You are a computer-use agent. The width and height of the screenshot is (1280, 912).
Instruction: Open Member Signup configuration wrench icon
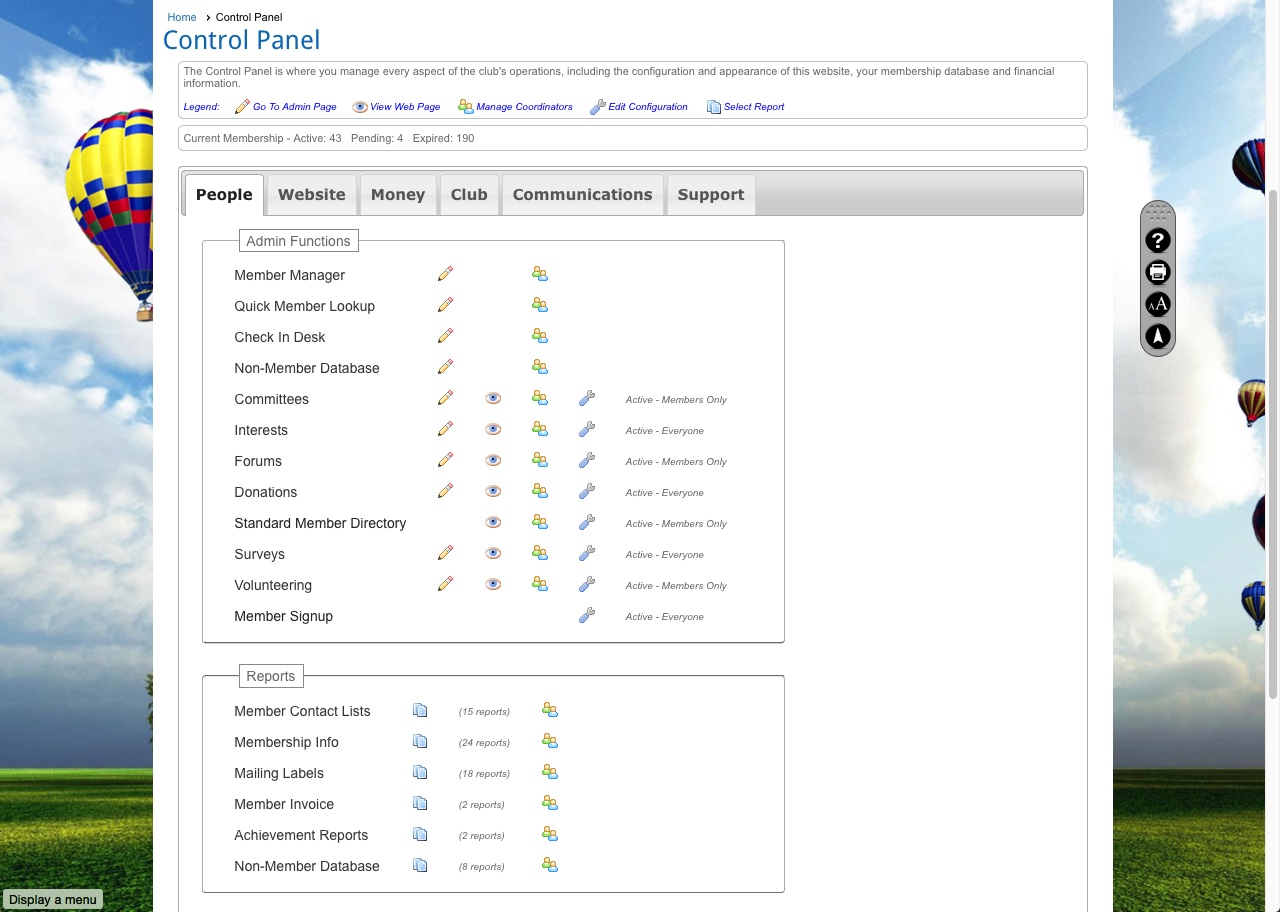tap(587, 616)
